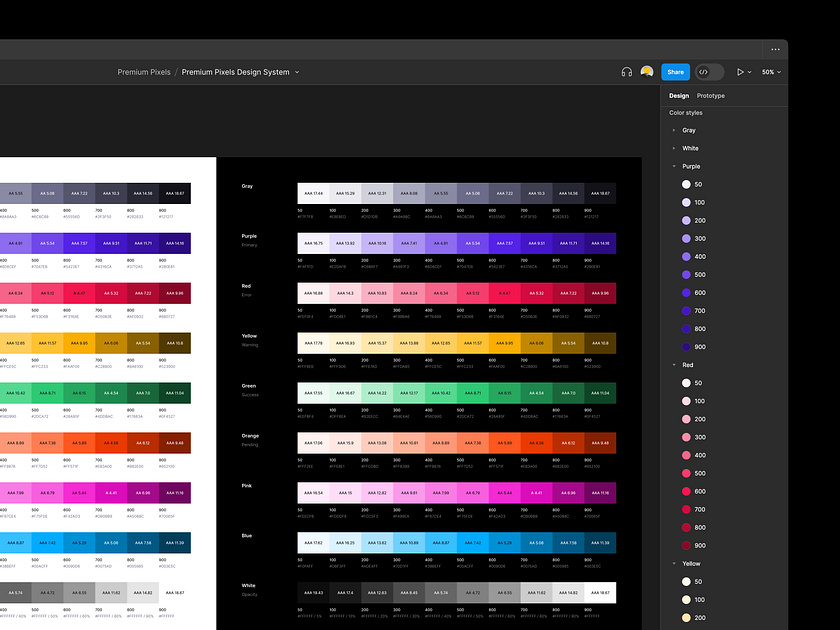
Task: Click your avatar icon in the toolbar
Action: pos(647,71)
